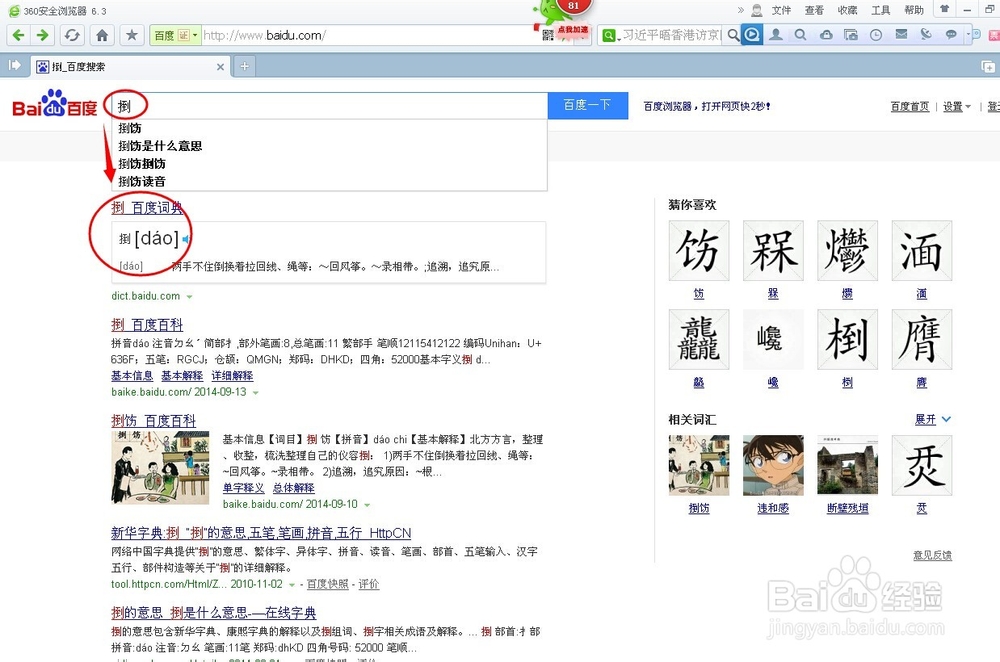
Task: Open the mail envelope toolbar icon
Action: [x=901, y=34]
